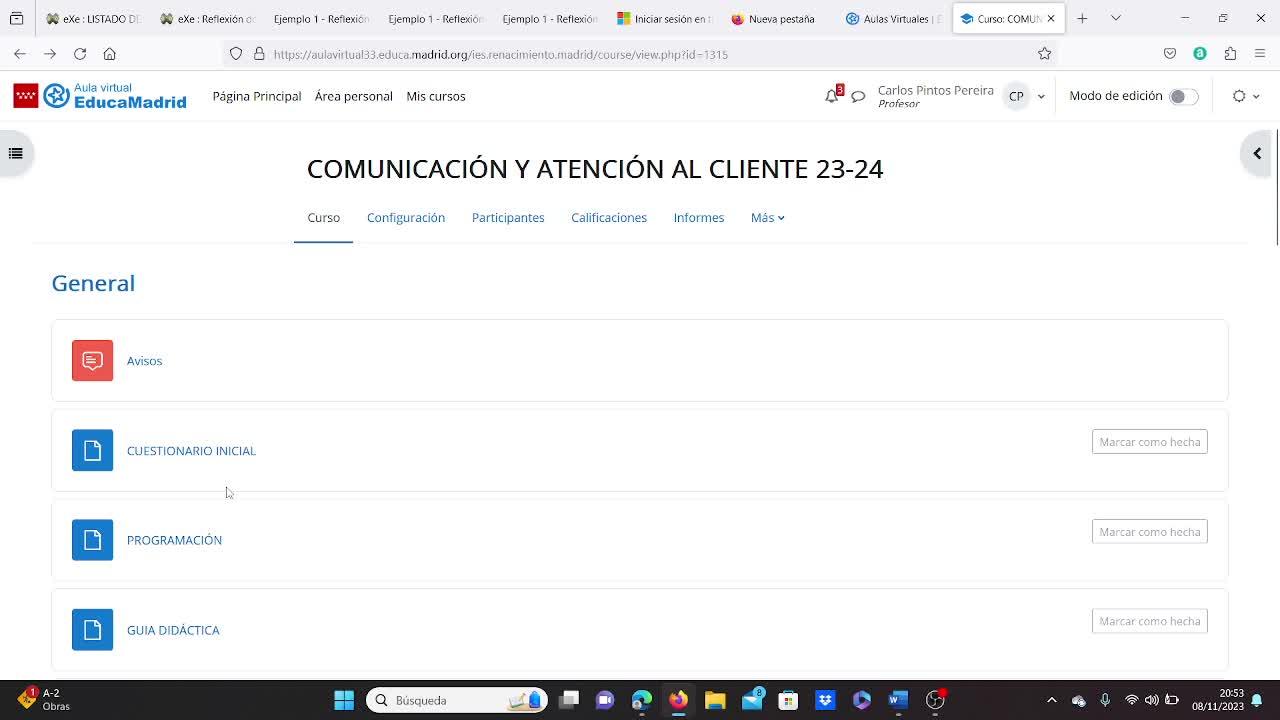Open the messaging speech bubble icon

pyautogui.click(x=858, y=97)
